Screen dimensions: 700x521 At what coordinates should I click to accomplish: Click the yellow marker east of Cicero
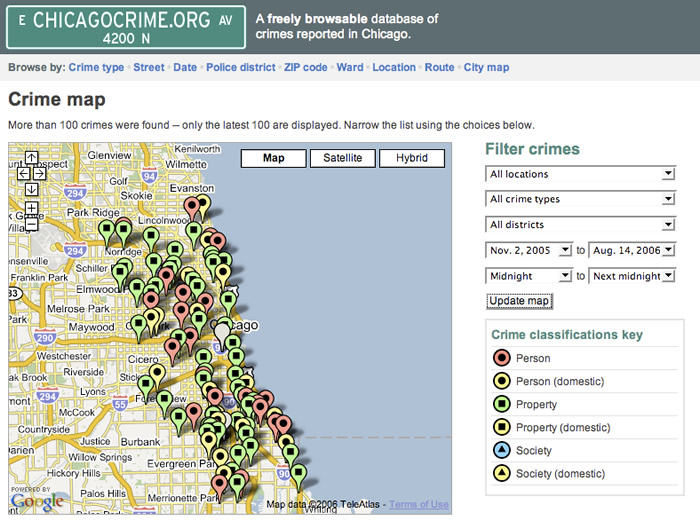157,375
